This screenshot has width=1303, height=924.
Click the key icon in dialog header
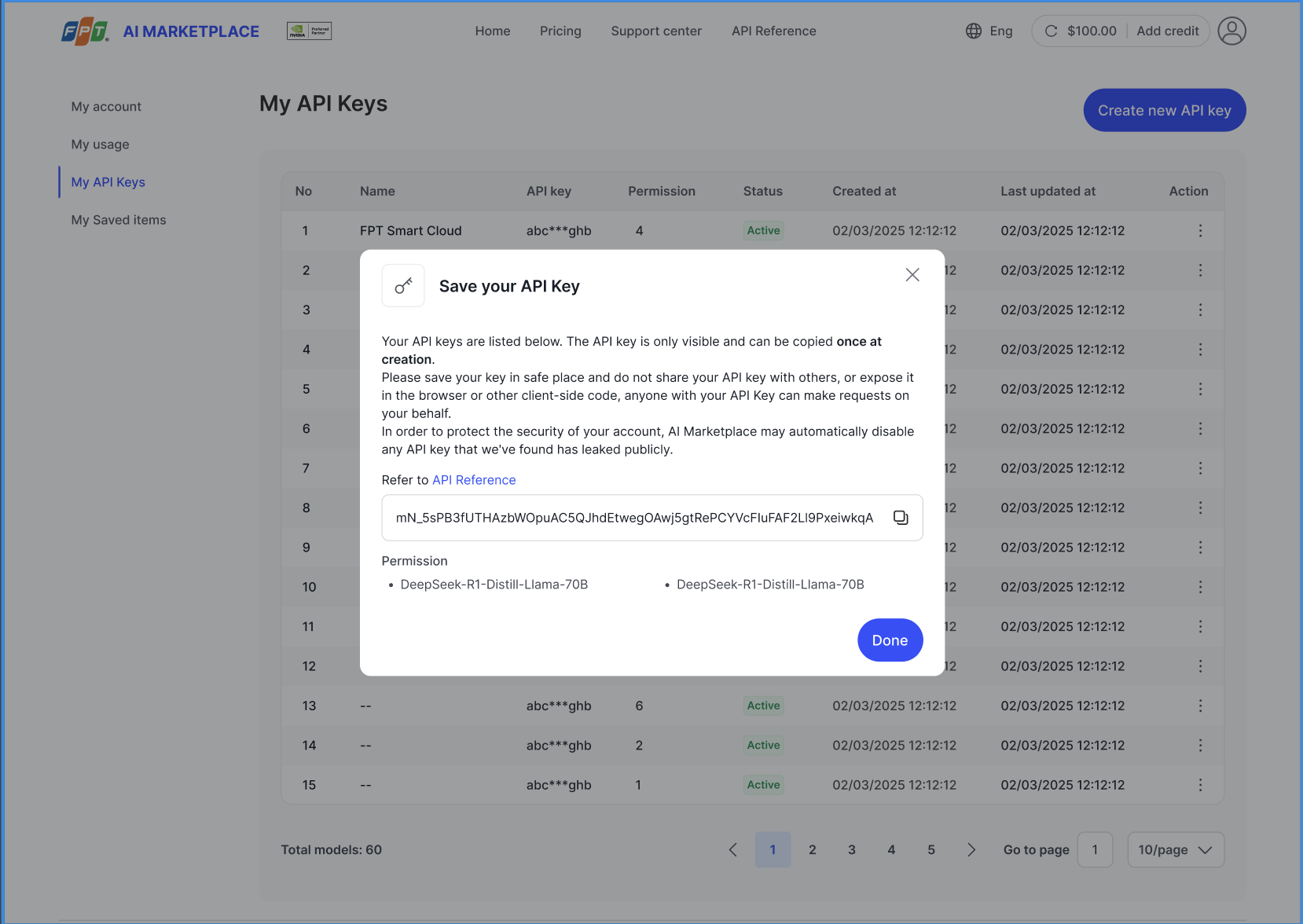[x=403, y=286]
